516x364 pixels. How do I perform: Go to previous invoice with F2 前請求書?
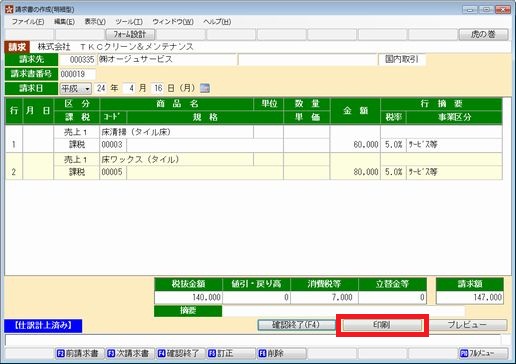click(x=79, y=353)
